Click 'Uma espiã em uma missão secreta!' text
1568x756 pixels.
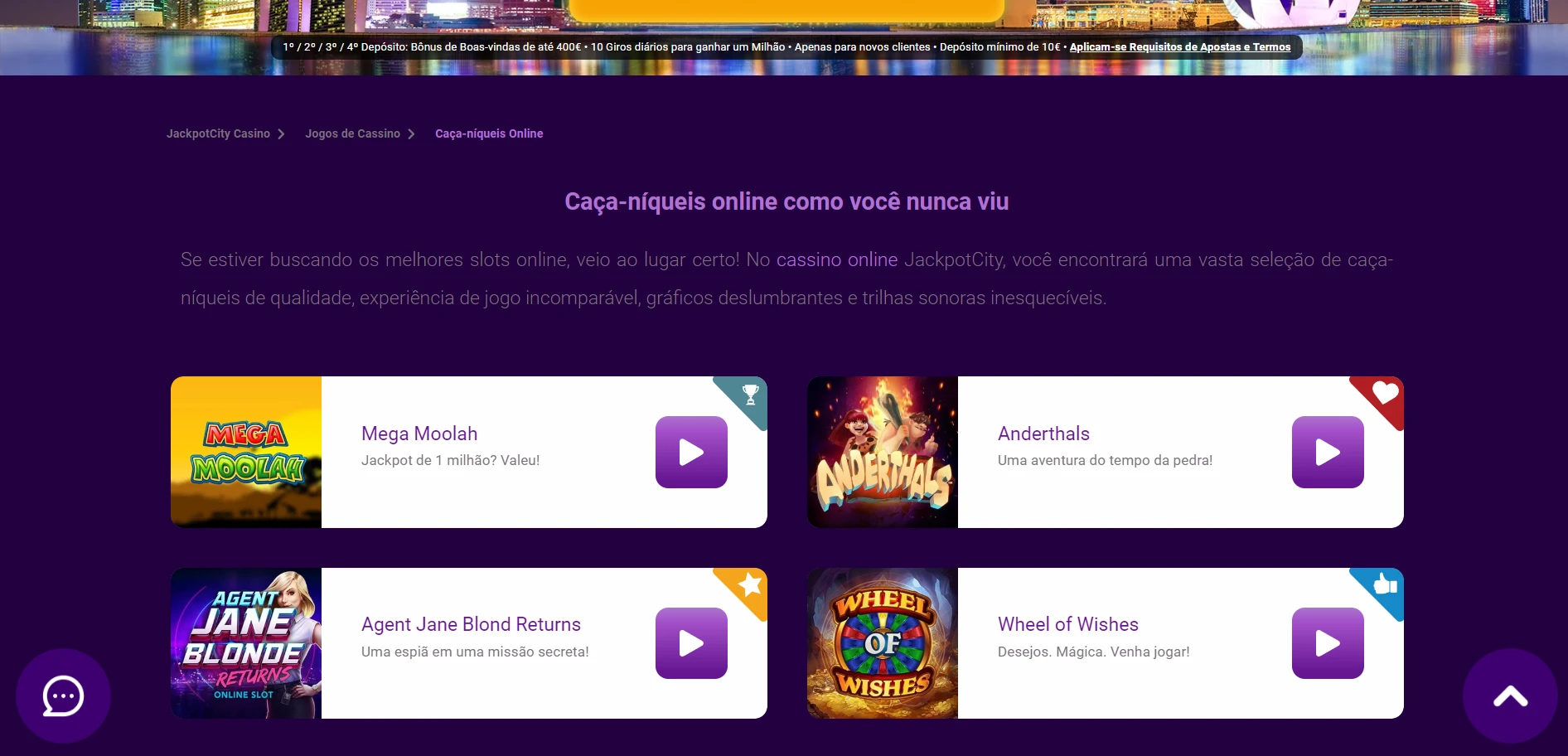(x=475, y=652)
